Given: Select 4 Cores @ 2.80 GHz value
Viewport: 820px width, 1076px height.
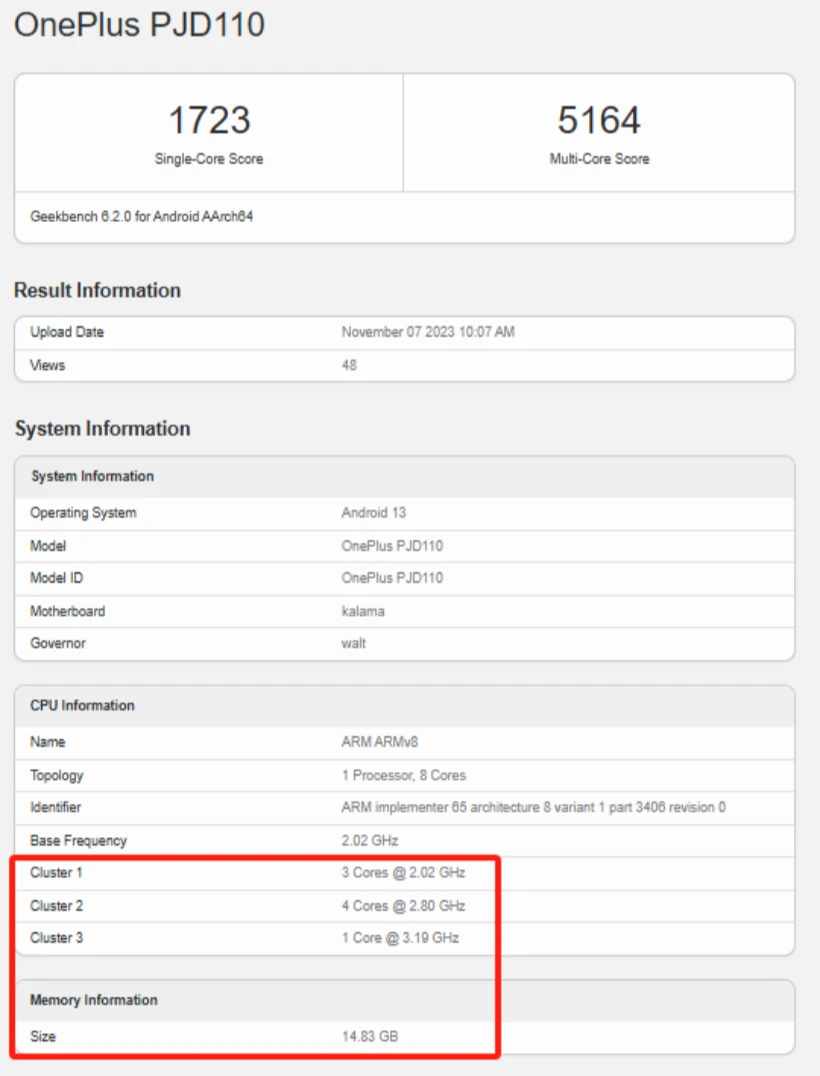Looking at the screenshot, I should [403, 906].
